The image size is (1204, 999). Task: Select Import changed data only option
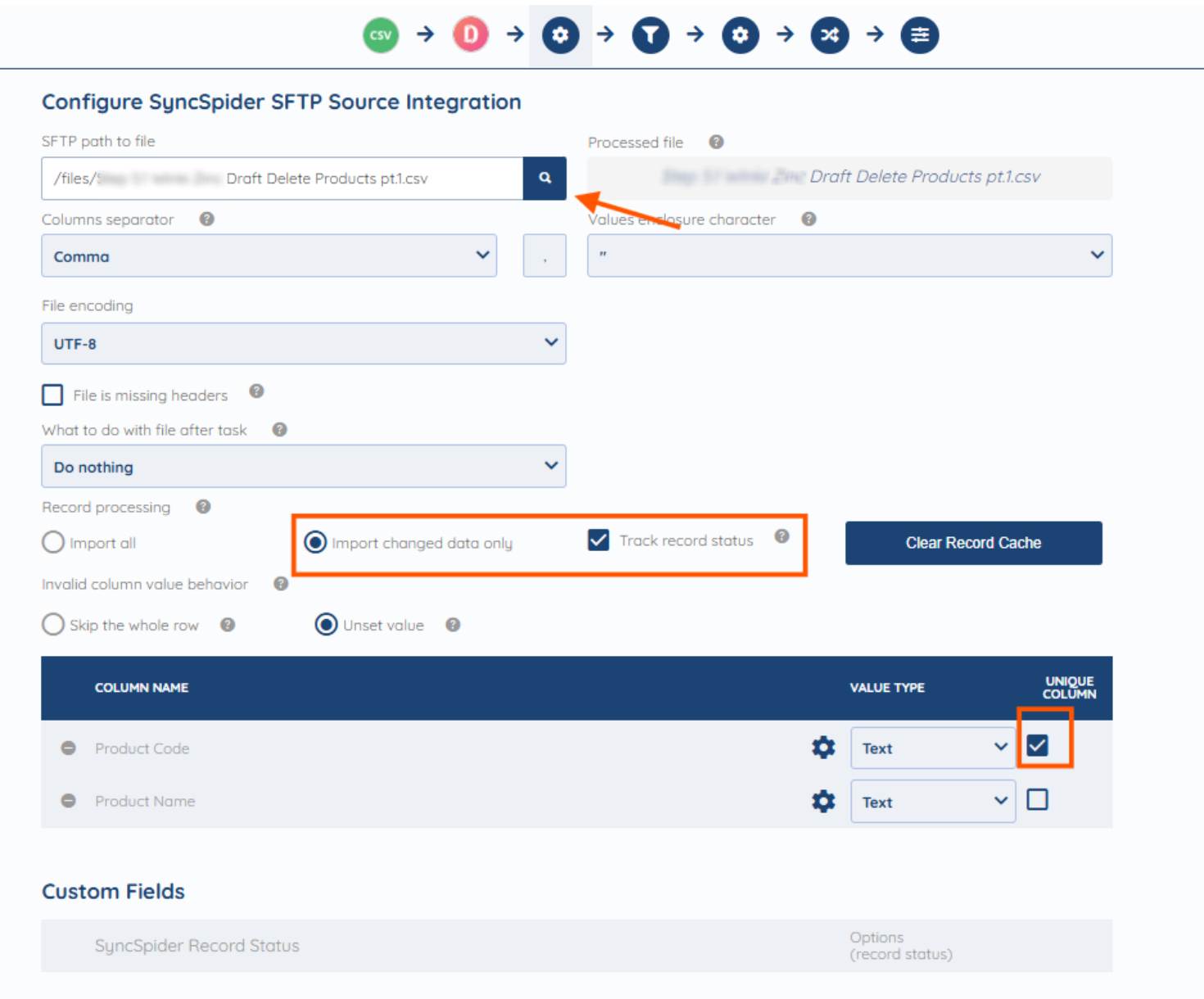(x=315, y=542)
